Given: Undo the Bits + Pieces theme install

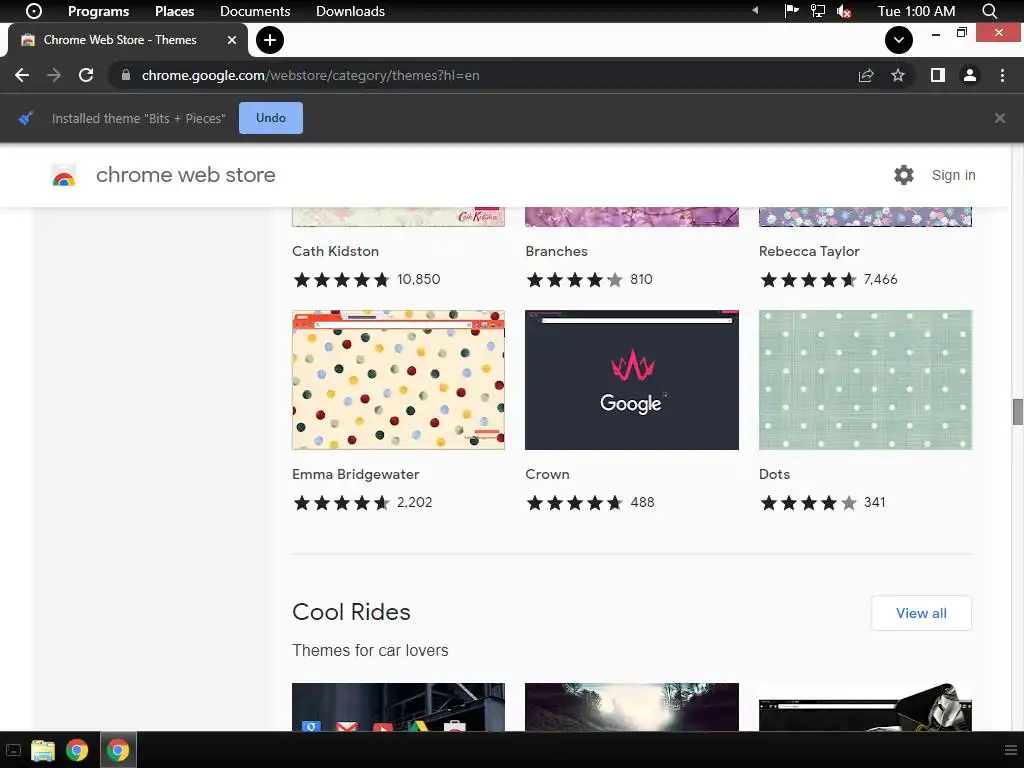Looking at the screenshot, I should (270, 118).
